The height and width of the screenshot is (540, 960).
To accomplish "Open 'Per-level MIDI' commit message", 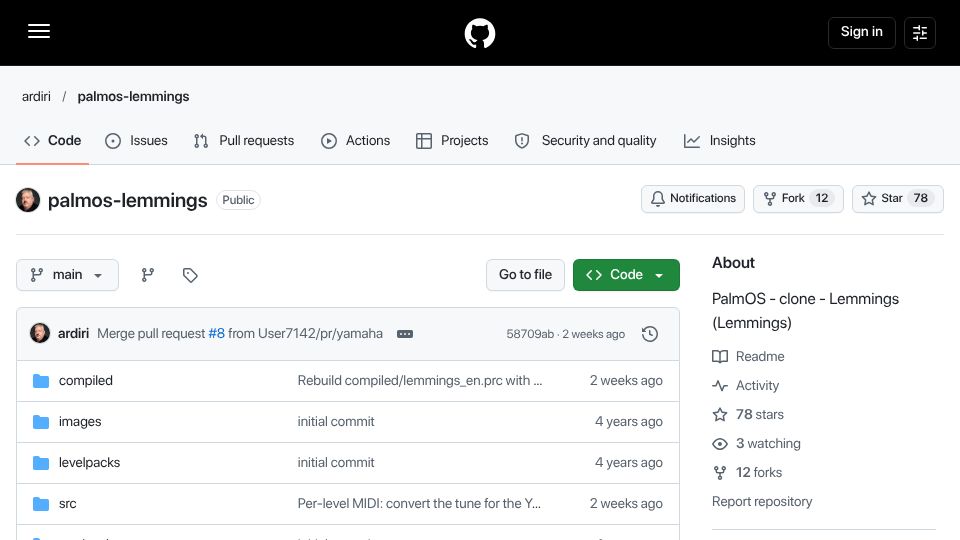I will (419, 504).
